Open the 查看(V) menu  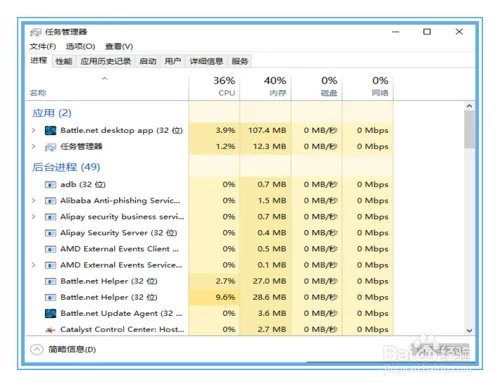click(x=119, y=46)
